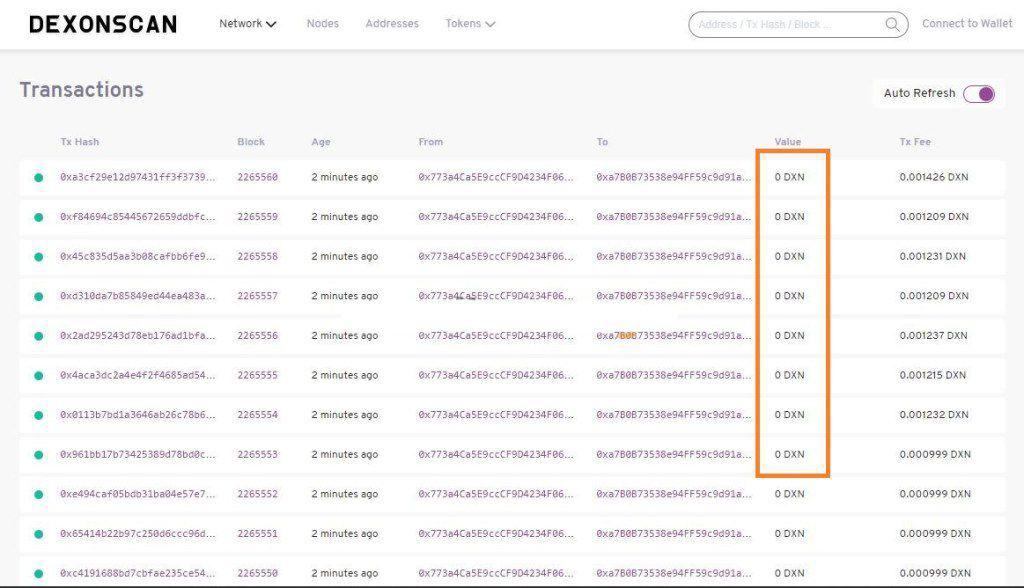Open the Tokens dropdown menu
Image resolution: width=1024 pixels, height=588 pixels.
(470, 23)
